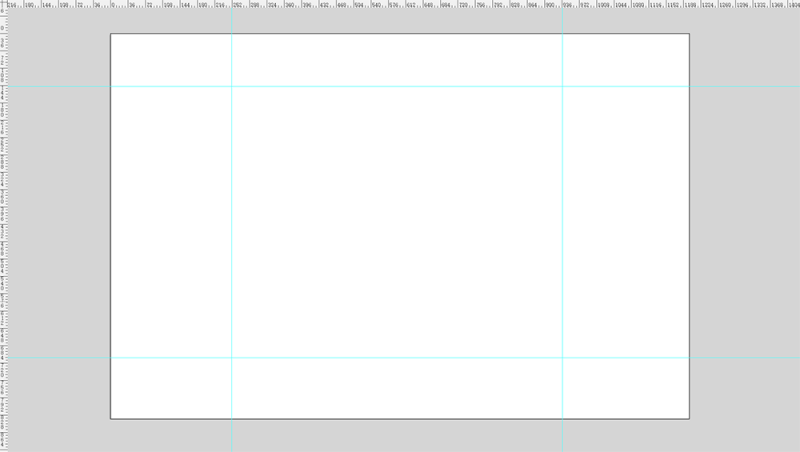Click the 540 mark on the top ruler
This screenshot has width=800, height=452.
(377, 4)
